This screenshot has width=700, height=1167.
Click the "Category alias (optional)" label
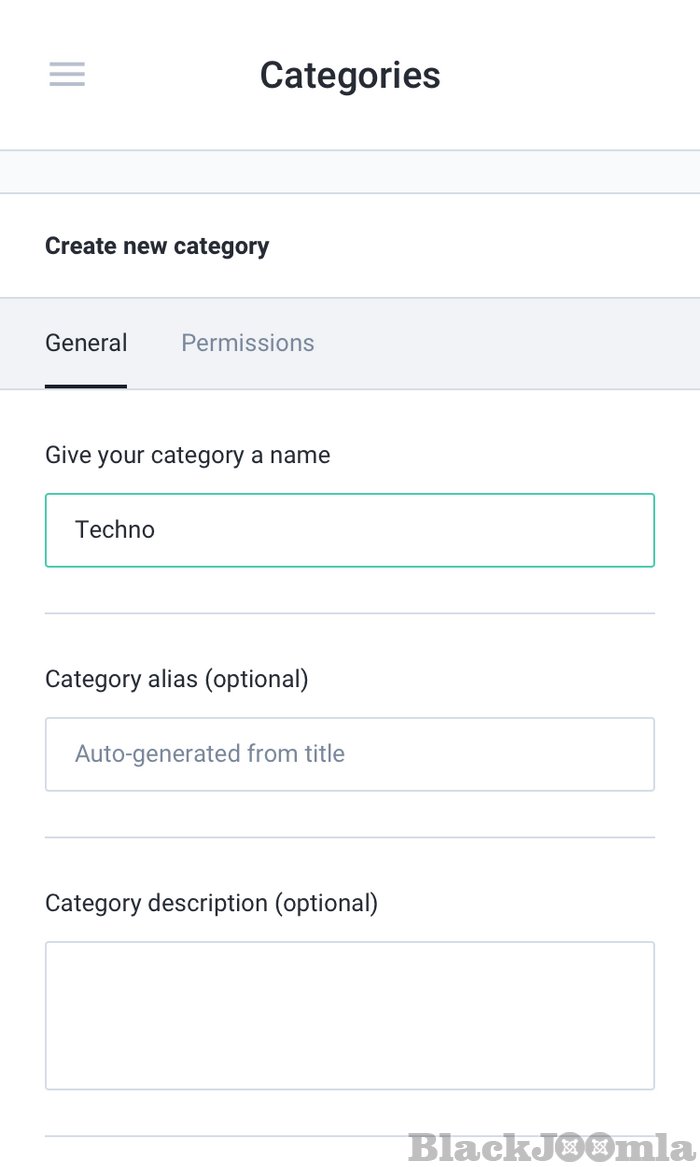tap(177, 679)
